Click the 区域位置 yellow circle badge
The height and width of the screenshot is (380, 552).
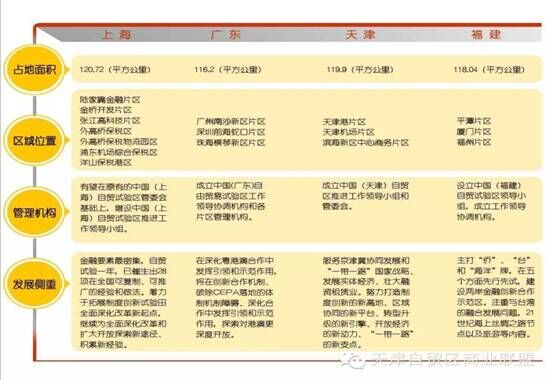(x=34, y=141)
